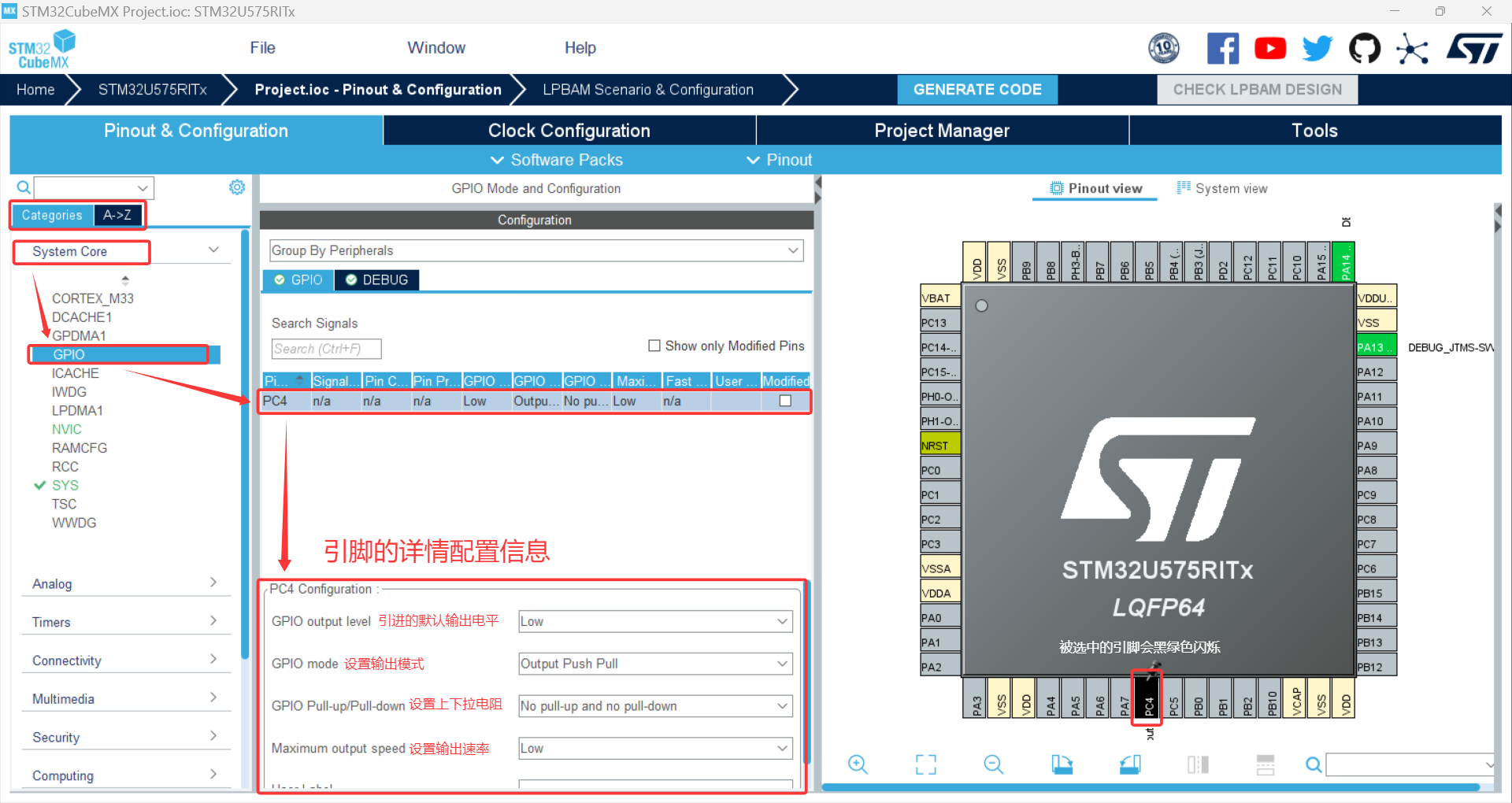The width and height of the screenshot is (1512, 803).
Task: Open the Maximum output speed dropdown
Action: coord(655,749)
